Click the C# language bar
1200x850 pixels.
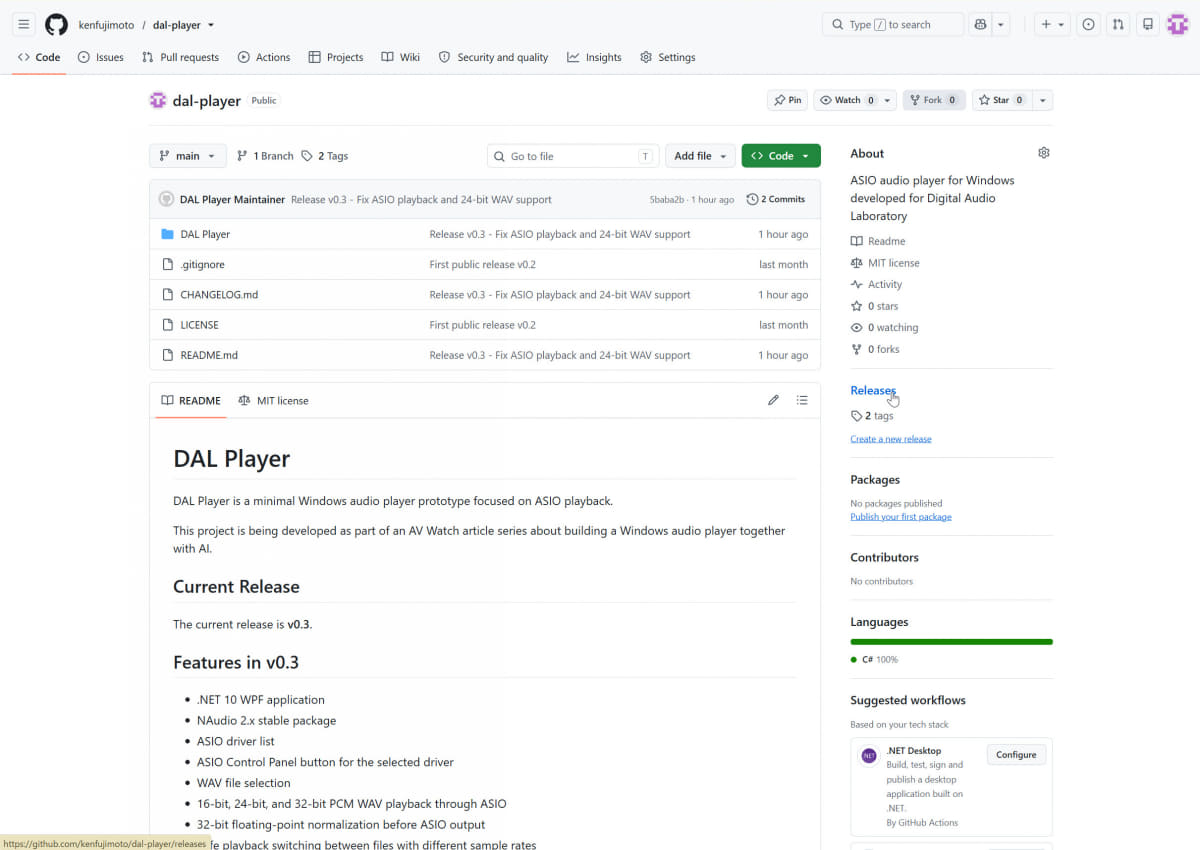[x=951, y=641]
